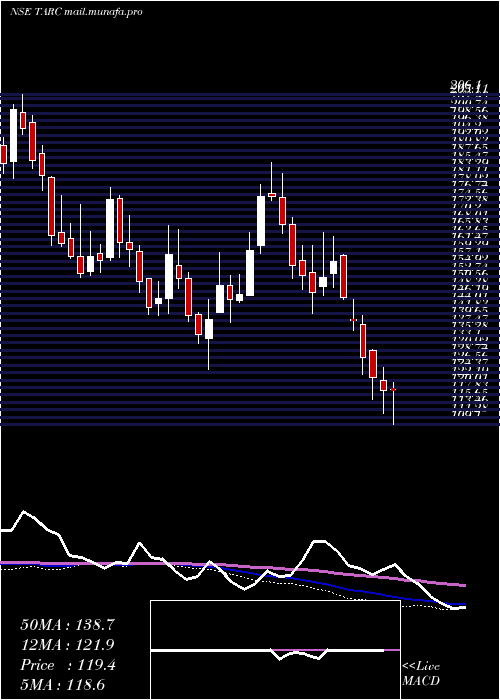Screen dimensions: 500x700
Task: Click the 'Price : 119.4' label
Action: point(68,665)
